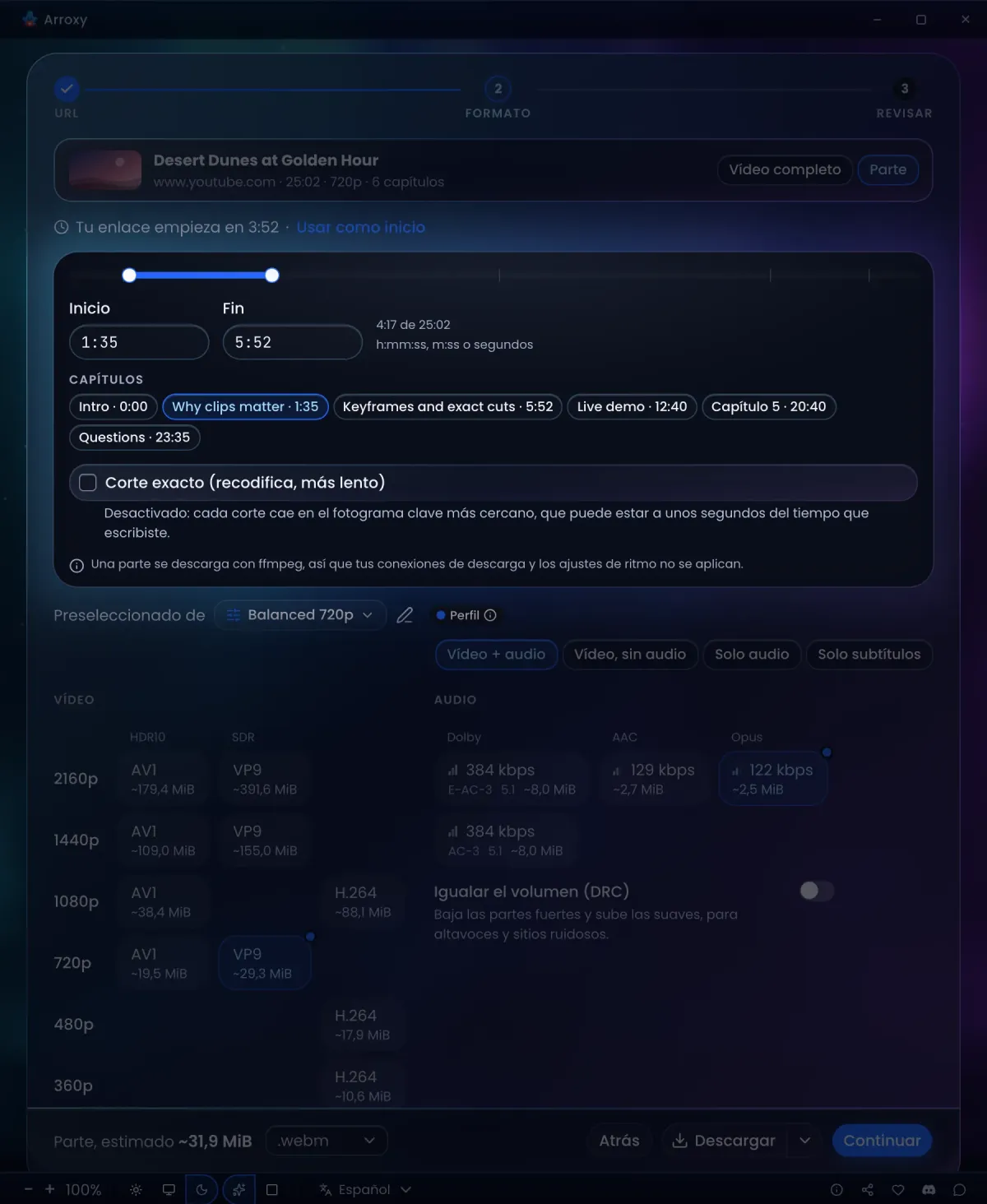Click the Fin time input field
Image resolution: width=987 pixels, height=1204 pixels.
pyautogui.click(x=292, y=342)
